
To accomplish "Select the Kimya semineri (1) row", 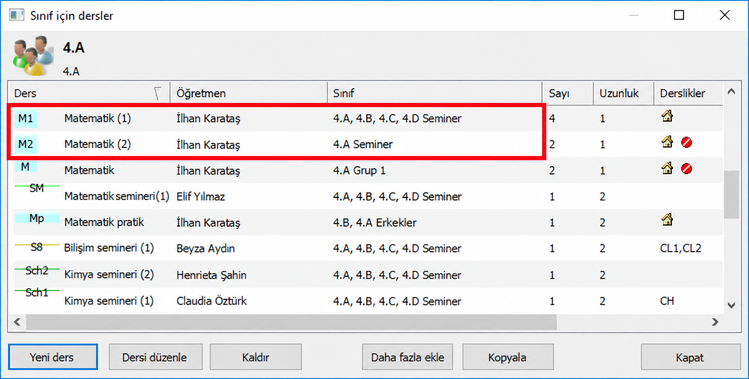I will coord(365,301).
